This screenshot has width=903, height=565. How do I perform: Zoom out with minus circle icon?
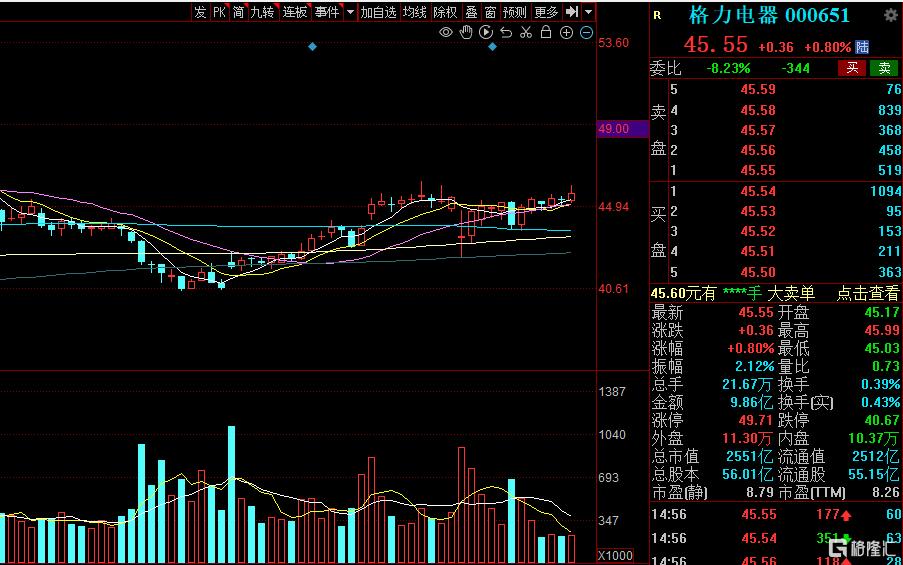pyautogui.click(x=586, y=33)
